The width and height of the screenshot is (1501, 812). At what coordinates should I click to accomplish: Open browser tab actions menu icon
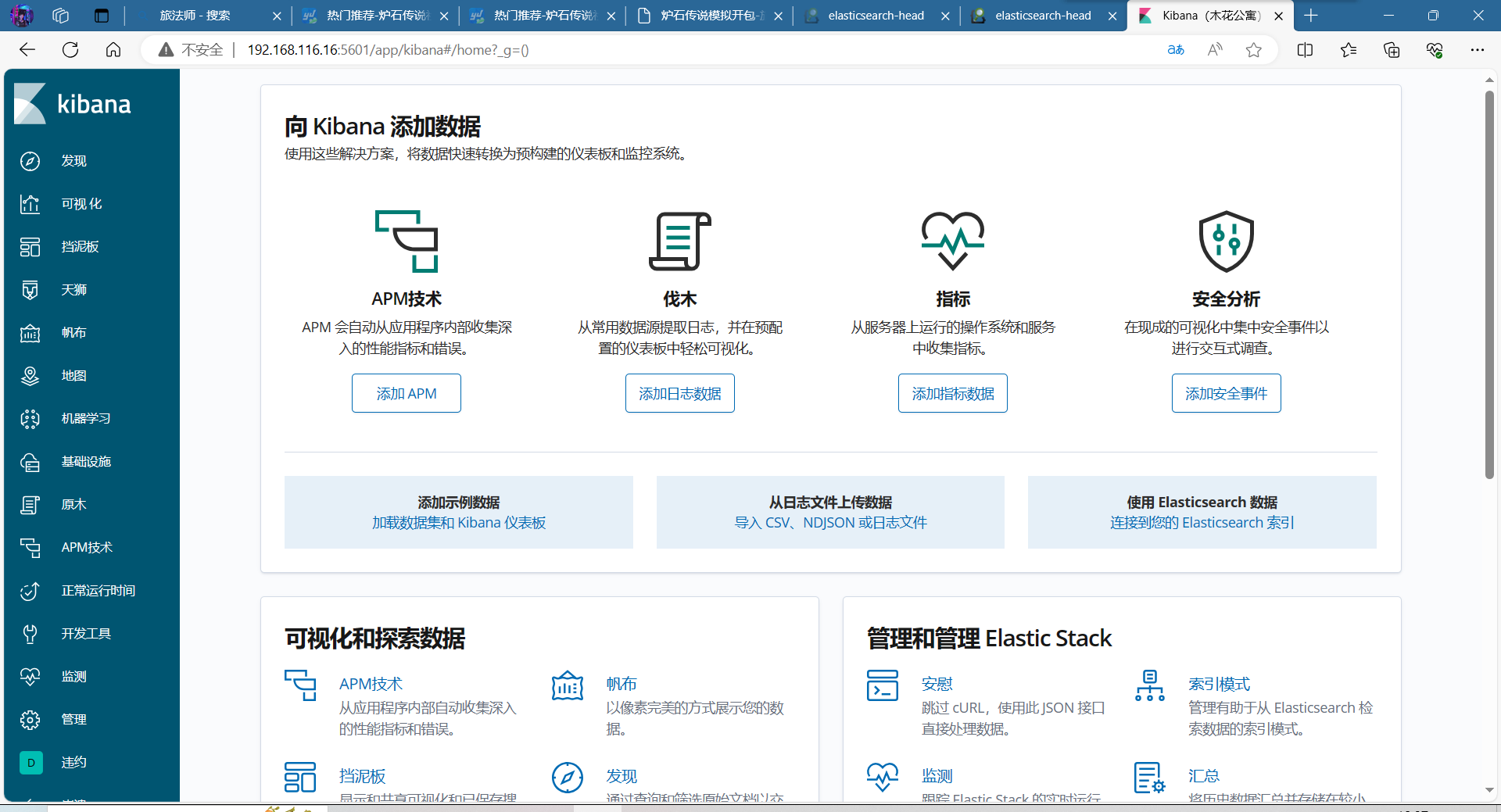pyautogui.click(x=102, y=16)
